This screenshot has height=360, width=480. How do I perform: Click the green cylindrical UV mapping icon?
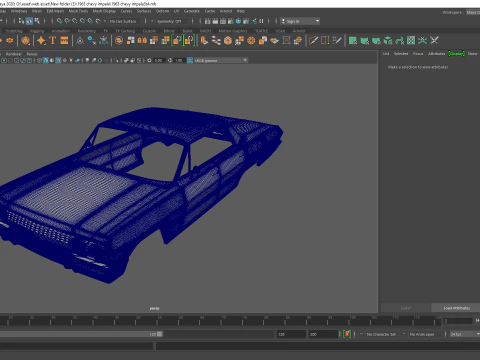[x=364, y=40]
